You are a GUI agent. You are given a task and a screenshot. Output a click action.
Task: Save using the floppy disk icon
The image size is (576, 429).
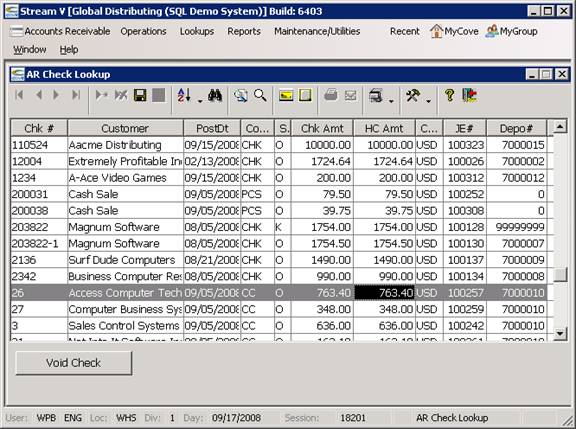pos(140,95)
